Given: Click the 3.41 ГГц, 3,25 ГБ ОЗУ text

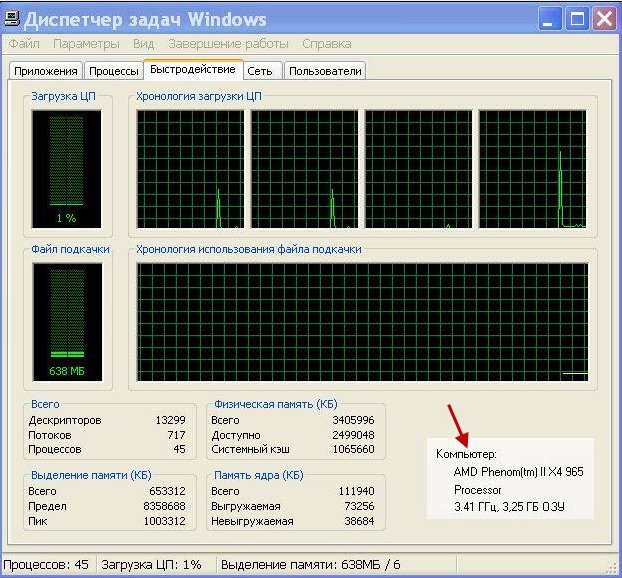Looking at the screenshot, I should tap(509, 507).
